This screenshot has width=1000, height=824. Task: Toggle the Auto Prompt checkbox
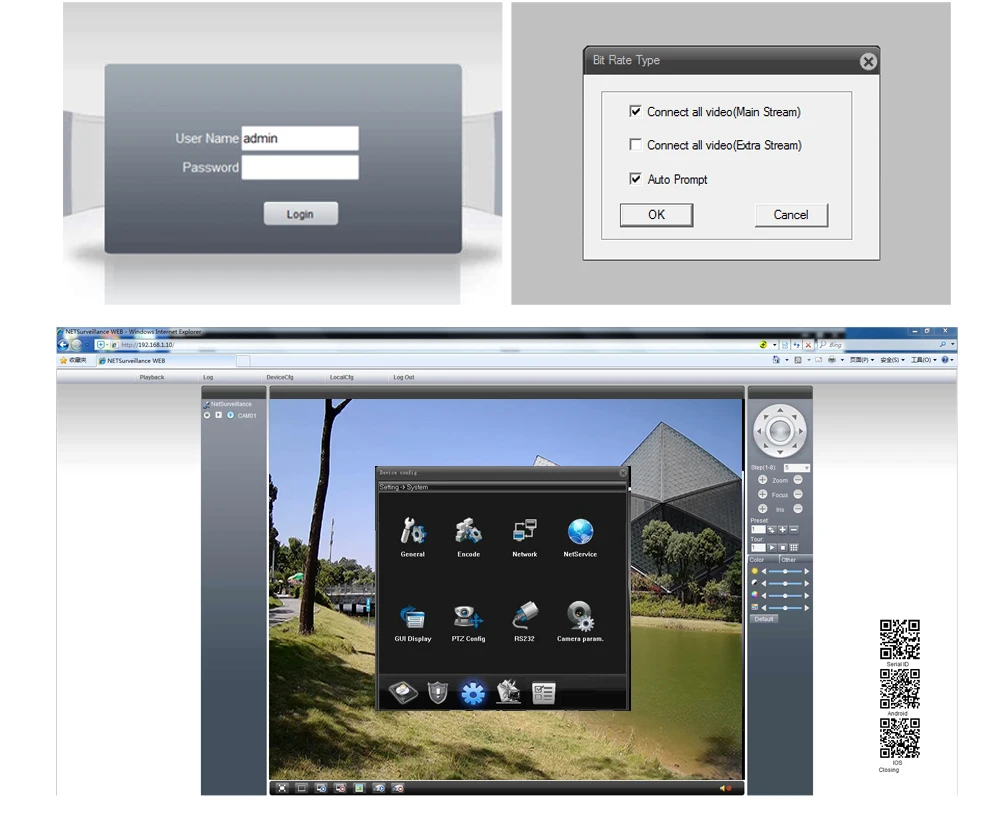coord(635,179)
